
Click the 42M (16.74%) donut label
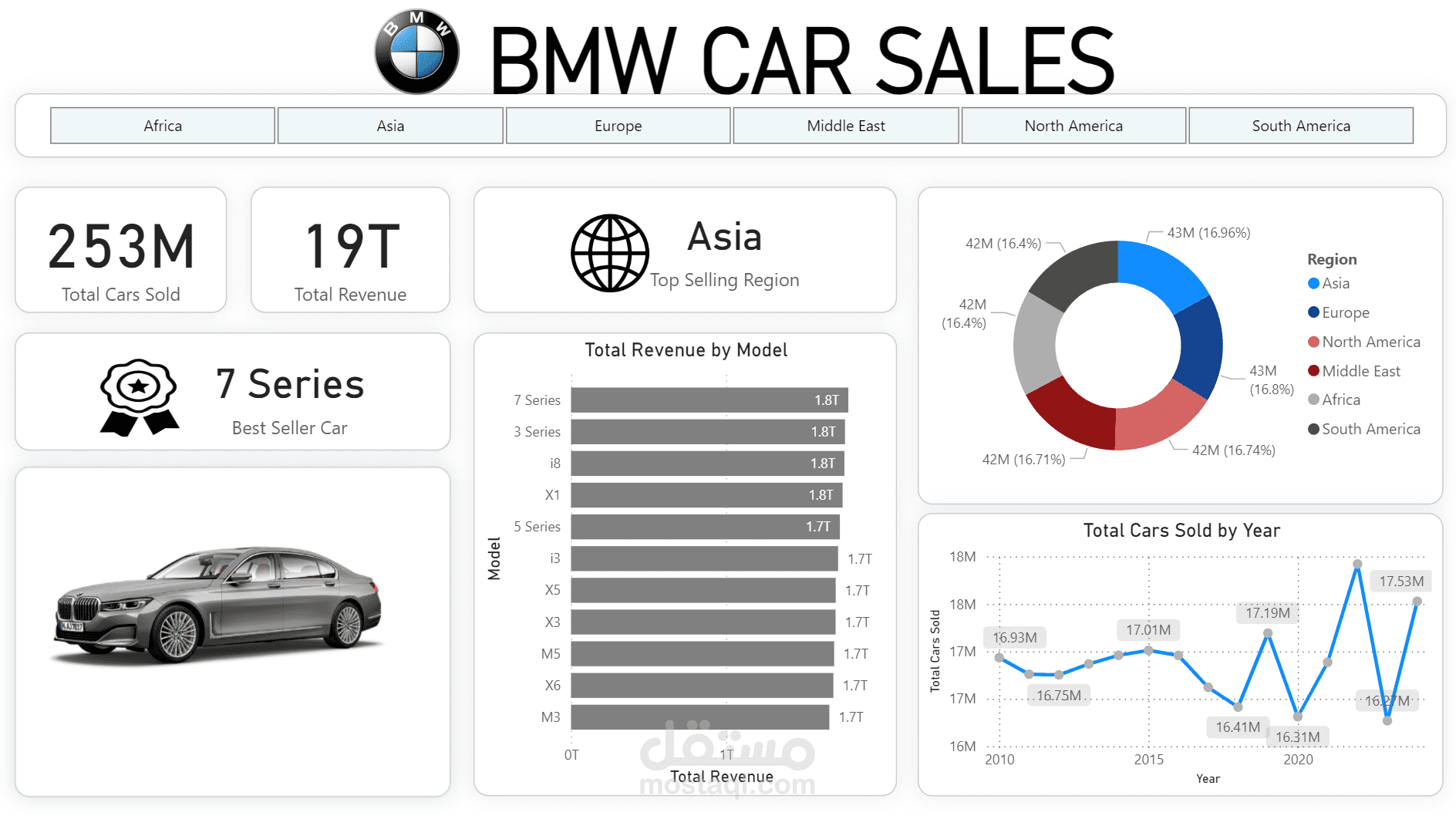pos(1234,450)
